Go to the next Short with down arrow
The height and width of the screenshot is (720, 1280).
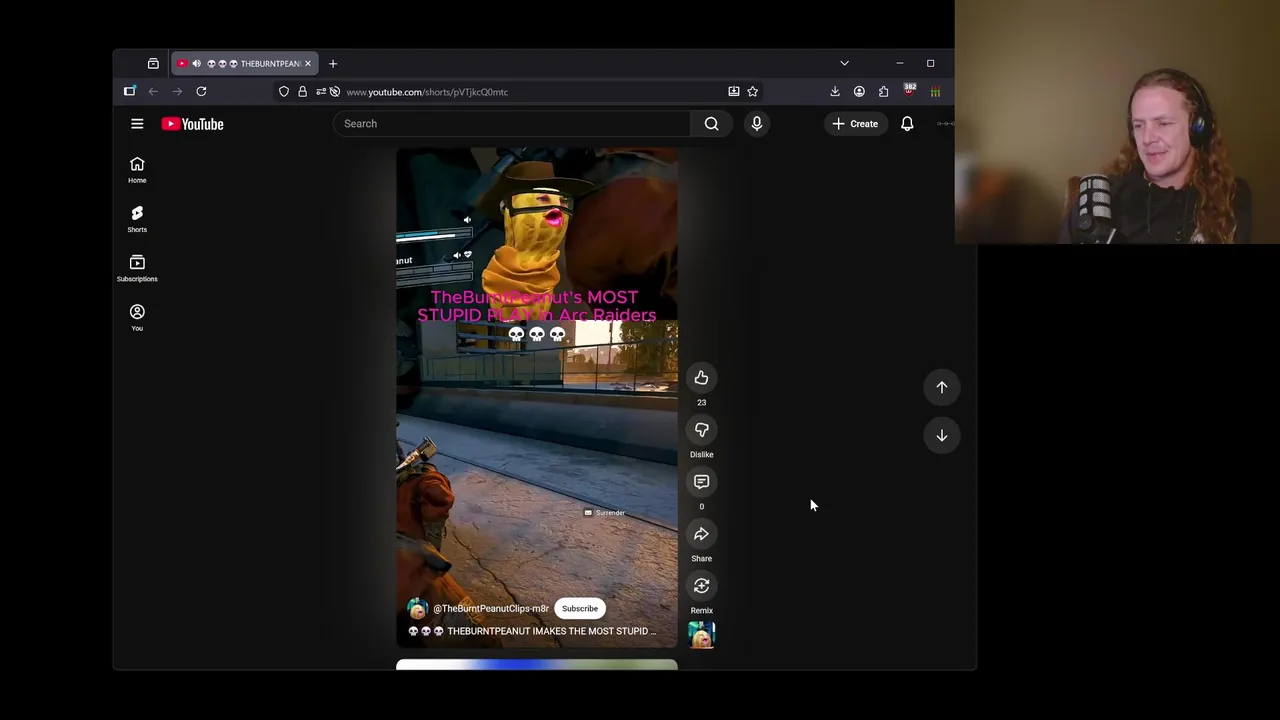pos(942,435)
